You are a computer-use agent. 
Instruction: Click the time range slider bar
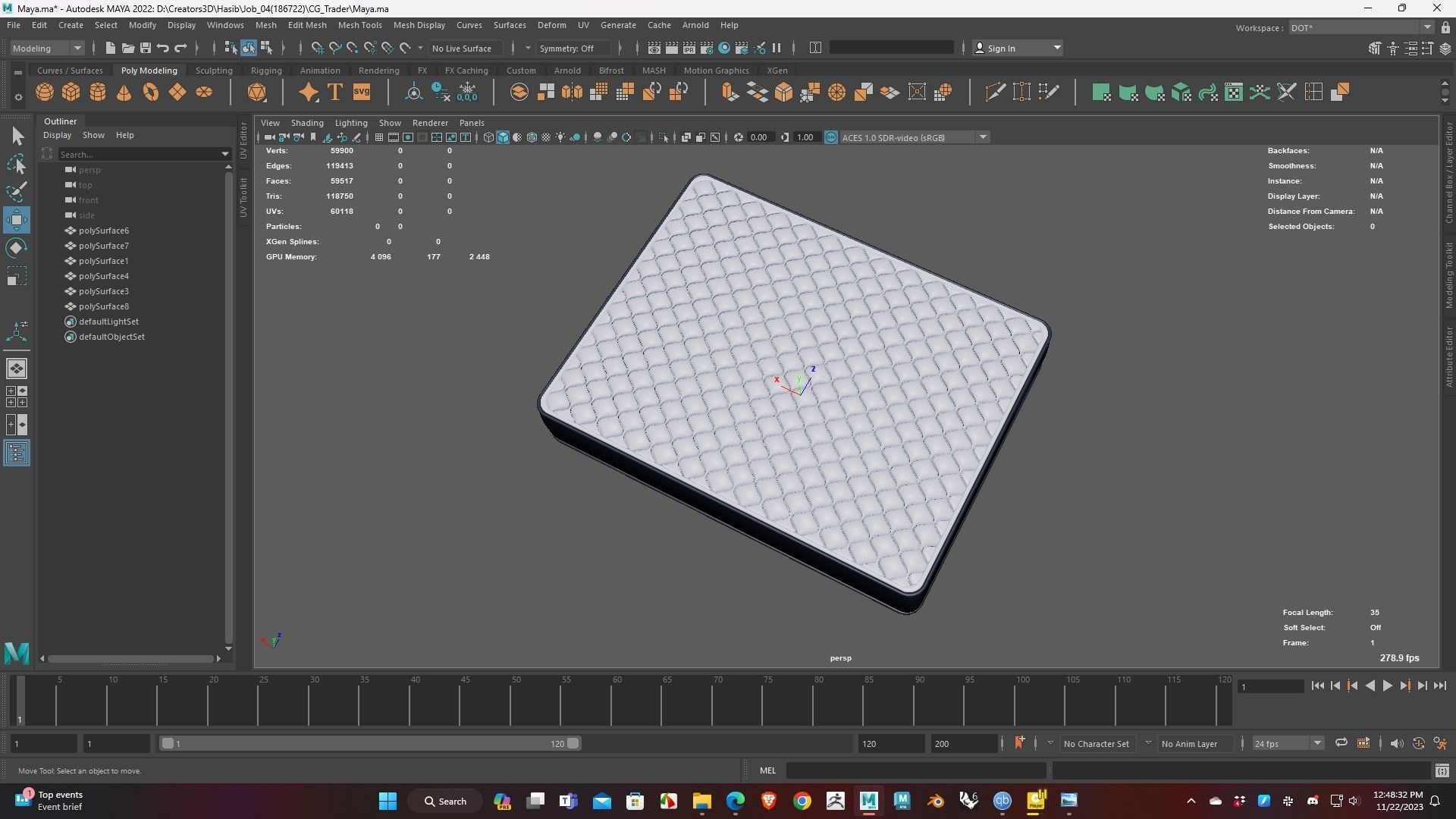[x=371, y=743]
